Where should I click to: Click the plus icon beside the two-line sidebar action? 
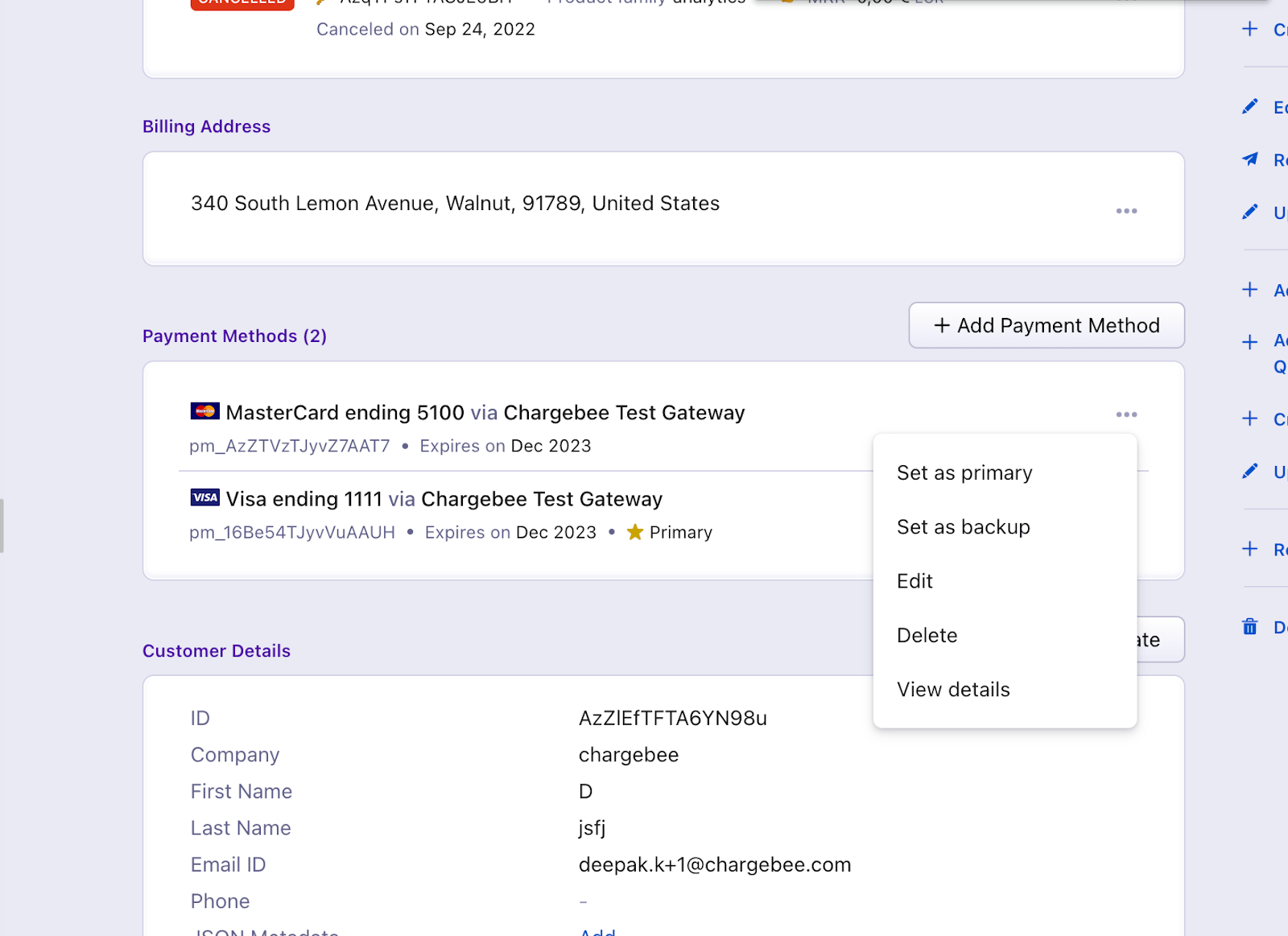coord(1249,342)
